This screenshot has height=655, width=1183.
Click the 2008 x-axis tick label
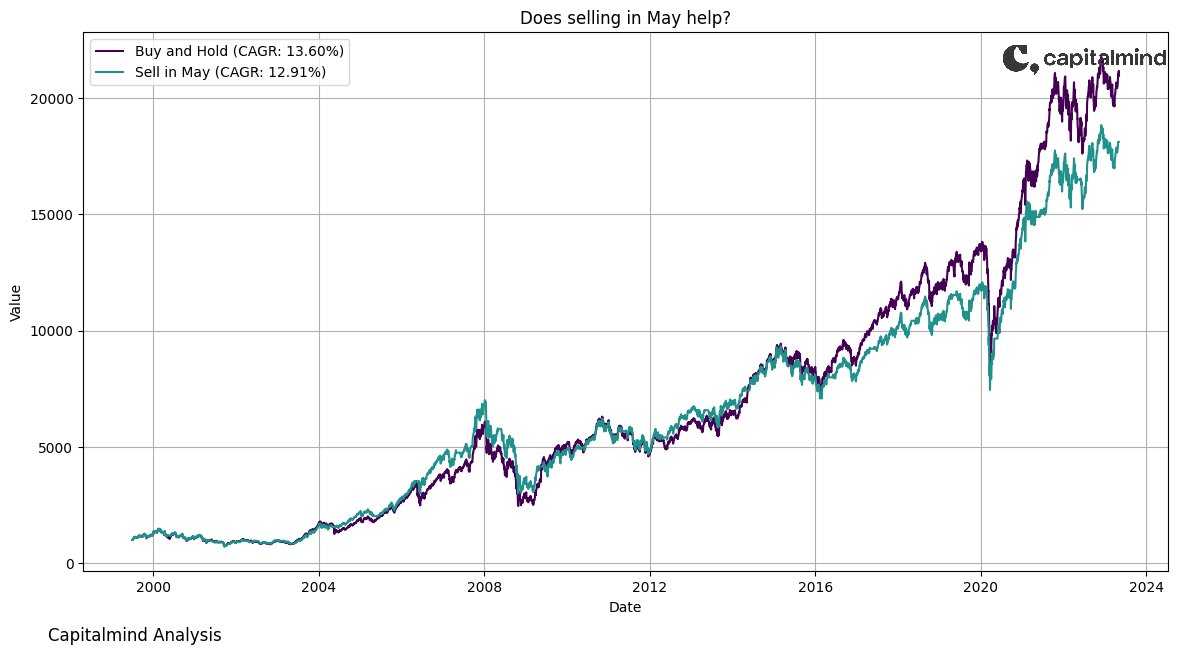tap(484, 586)
